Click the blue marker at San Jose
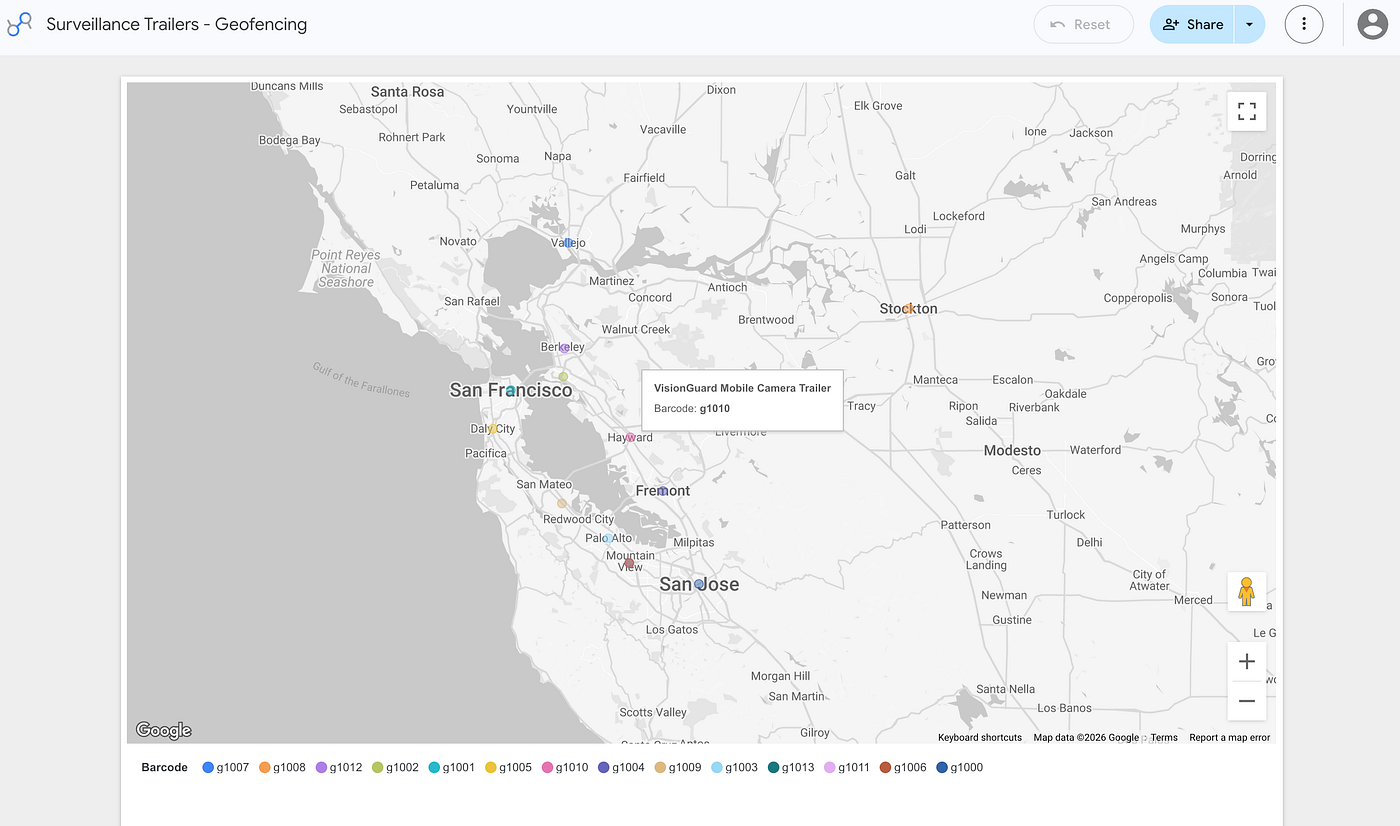 (x=699, y=584)
